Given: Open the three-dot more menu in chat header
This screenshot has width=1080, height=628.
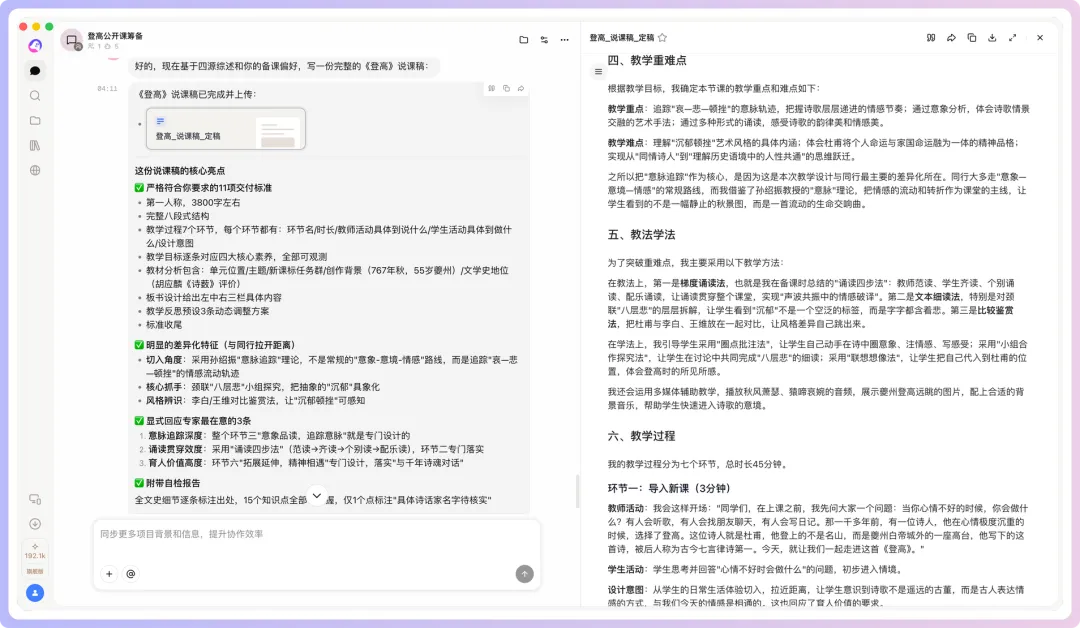Looking at the screenshot, I should [565, 40].
